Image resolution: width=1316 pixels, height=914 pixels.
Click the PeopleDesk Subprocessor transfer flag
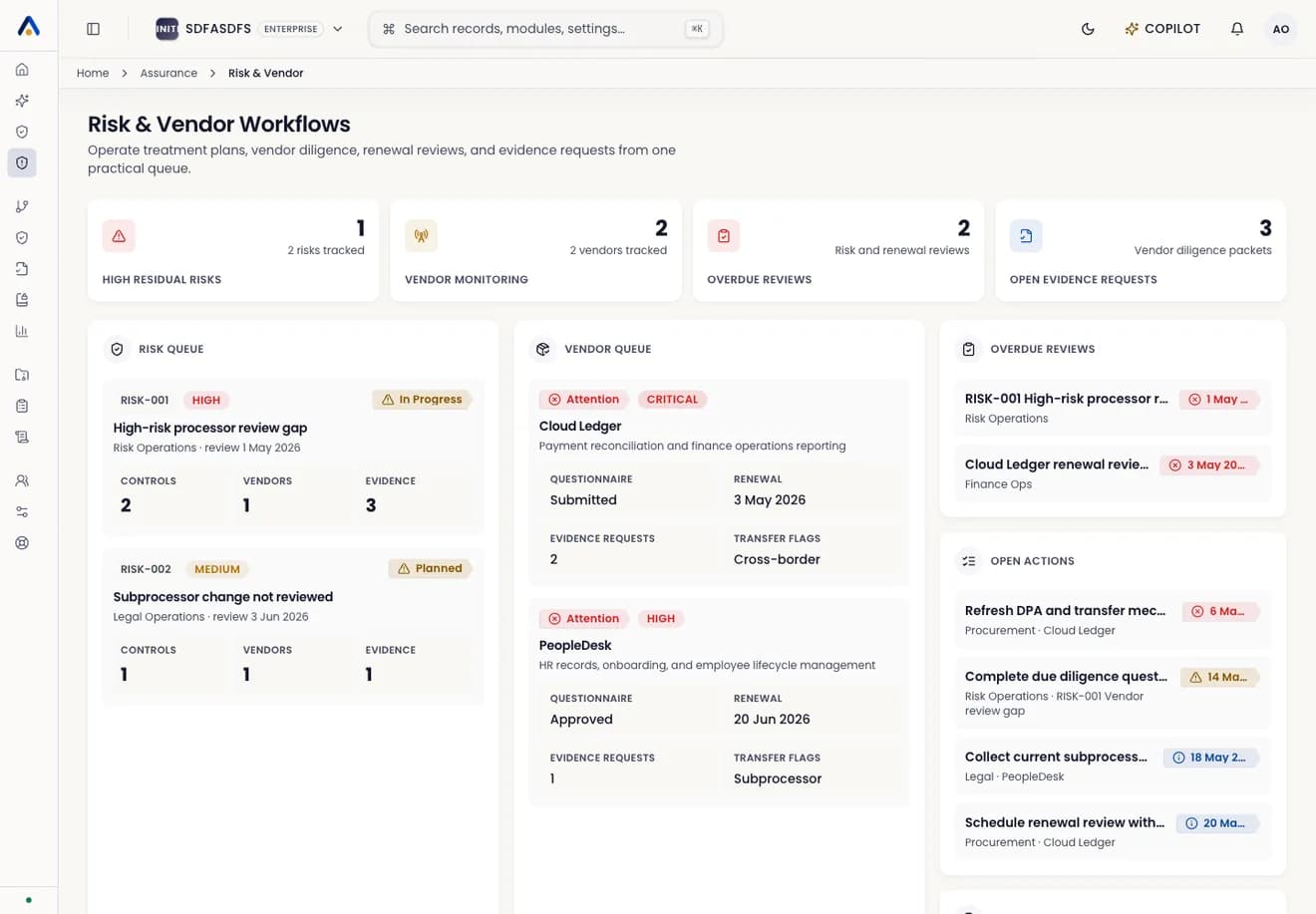(778, 779)
